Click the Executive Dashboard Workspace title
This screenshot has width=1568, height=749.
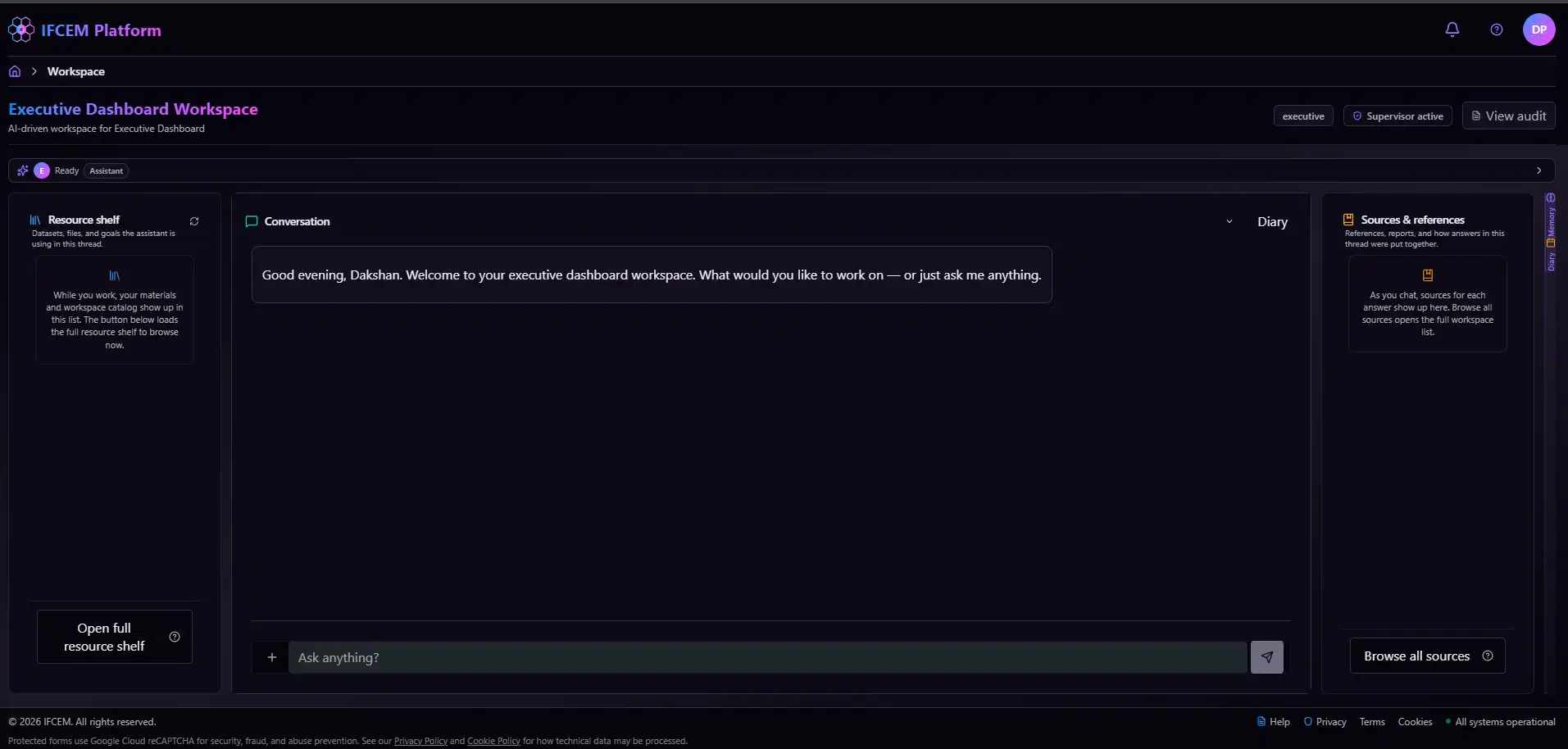click(x=133, y=109)
